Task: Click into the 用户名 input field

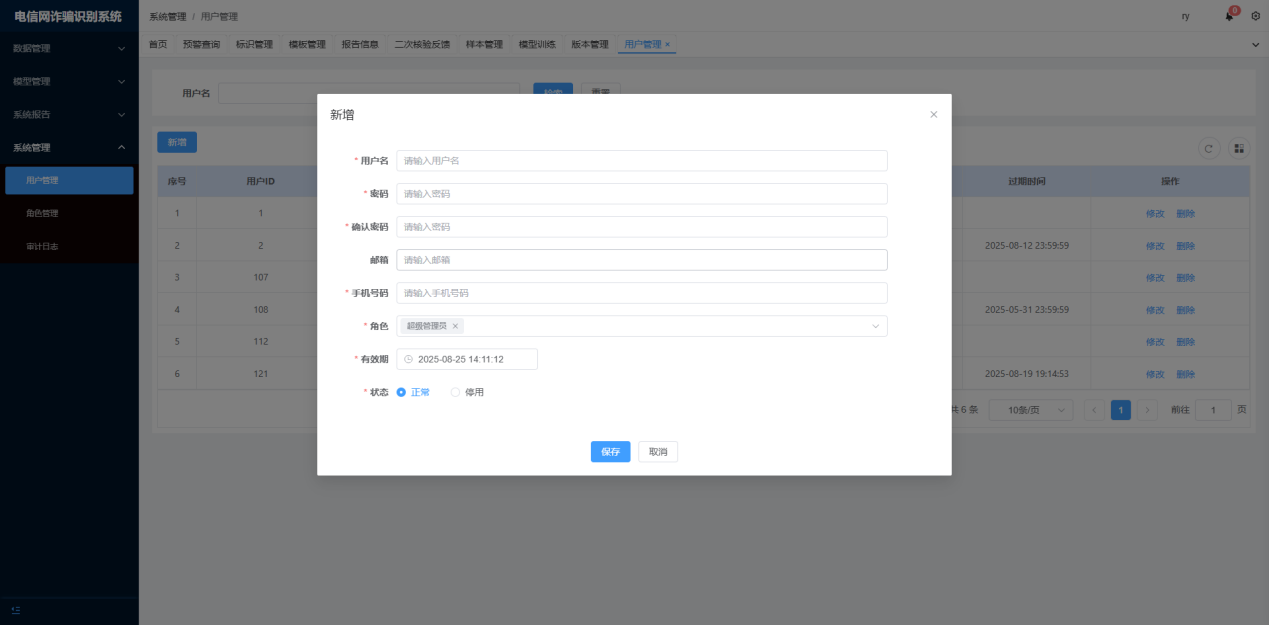Action: [x=641, y=161]
